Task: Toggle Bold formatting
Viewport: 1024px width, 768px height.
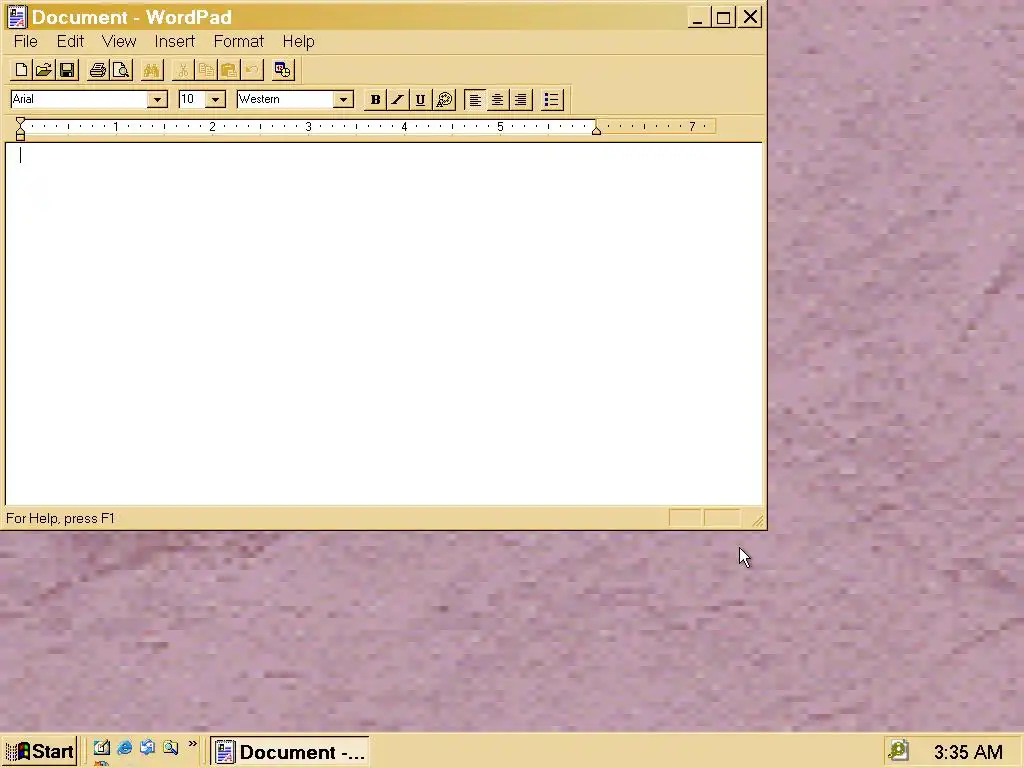Action: [375, 100]
